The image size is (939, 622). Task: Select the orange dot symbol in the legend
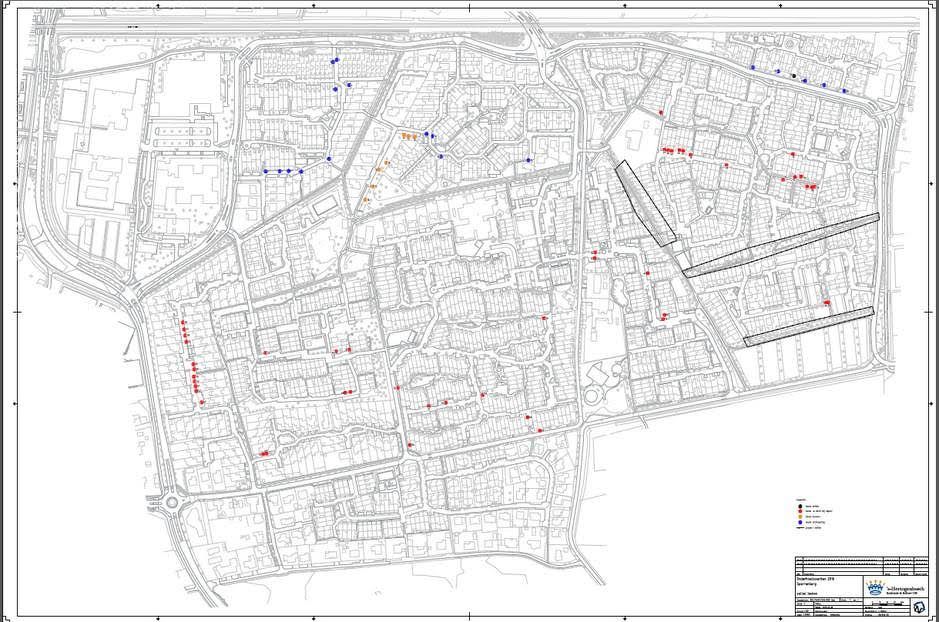(799, 515)
